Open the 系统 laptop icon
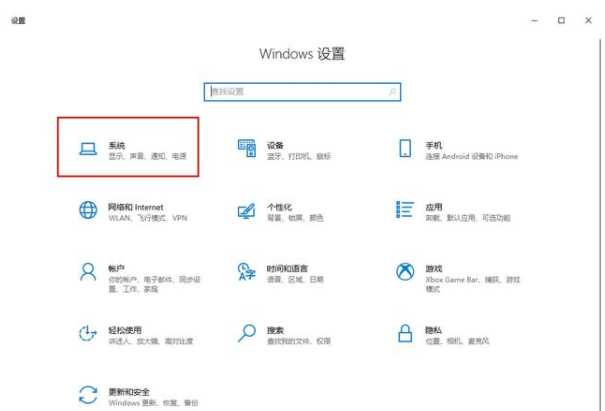 (88, 149)
